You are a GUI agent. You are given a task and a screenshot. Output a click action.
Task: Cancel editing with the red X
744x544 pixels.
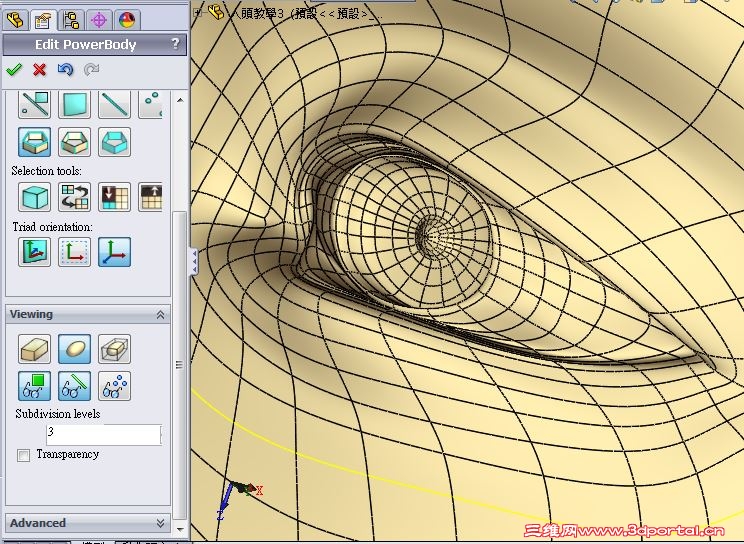pos(39,70)
